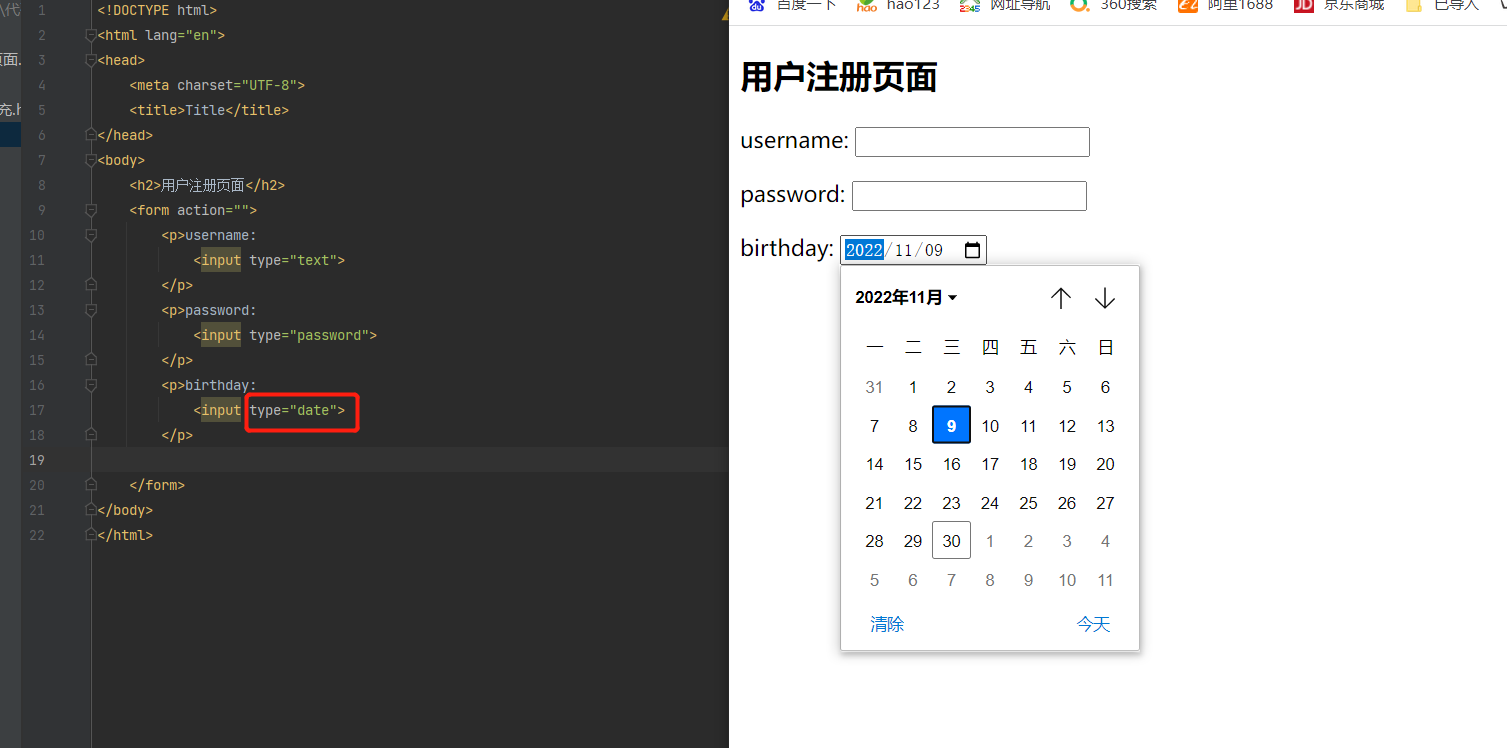Screen dimensions: 1507x748
Task: Select day 24 in the calendar
Action: point(990,503)
